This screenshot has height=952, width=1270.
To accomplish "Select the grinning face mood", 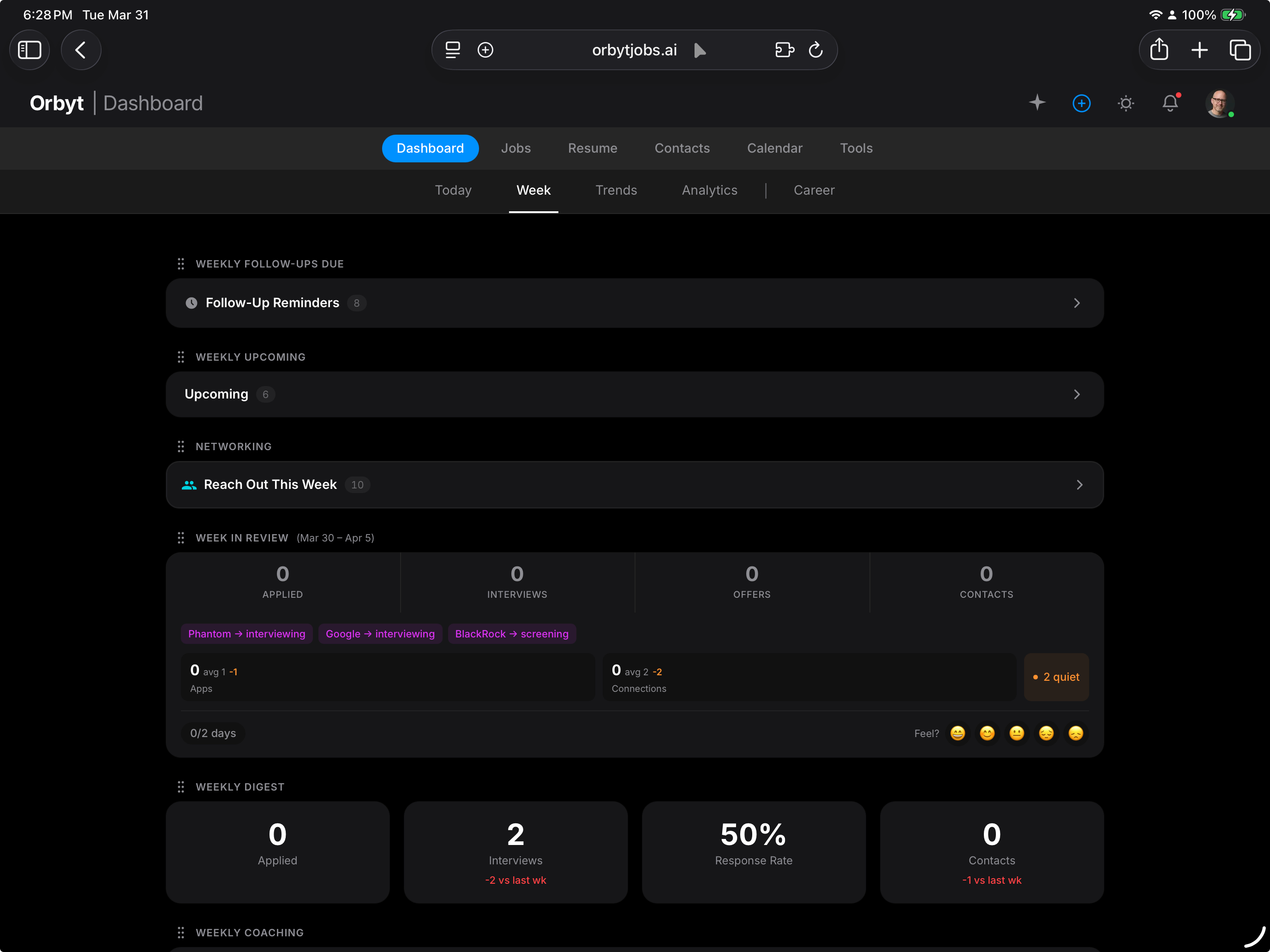I will point(958,733).
